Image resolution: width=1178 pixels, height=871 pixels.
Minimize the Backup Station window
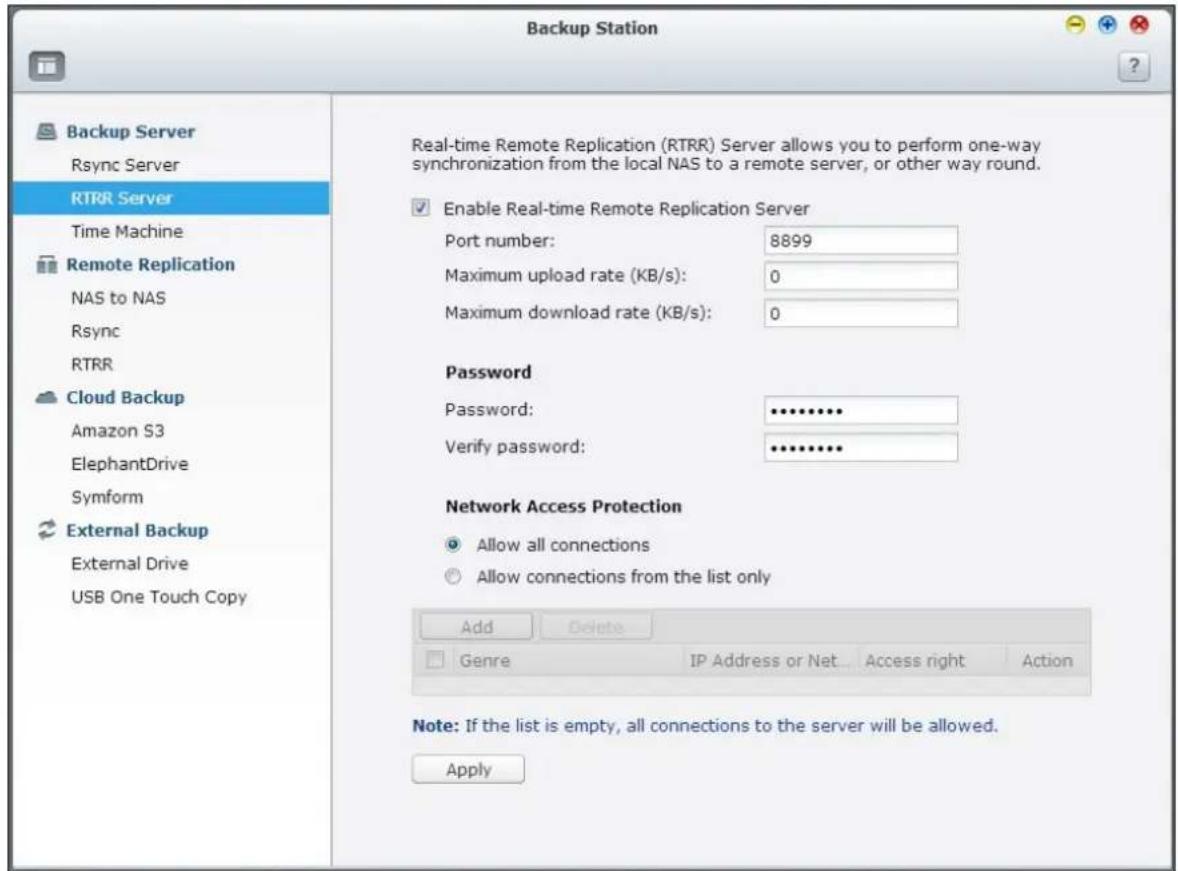[1076, 25]
